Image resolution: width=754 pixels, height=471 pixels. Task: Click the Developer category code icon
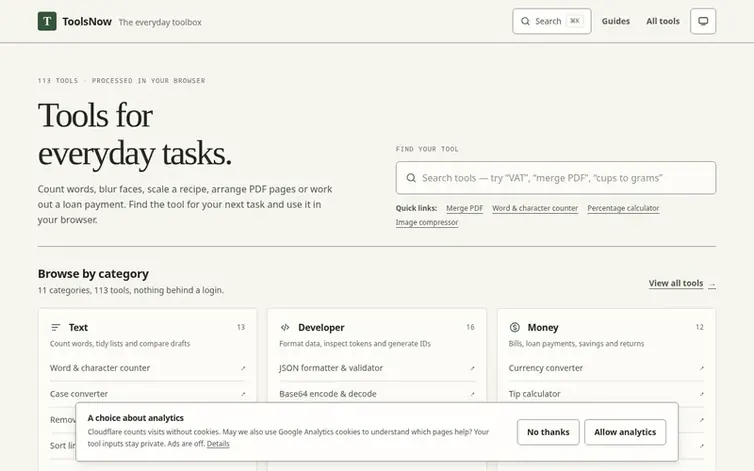pyautogui.click(x=285, y=328)
